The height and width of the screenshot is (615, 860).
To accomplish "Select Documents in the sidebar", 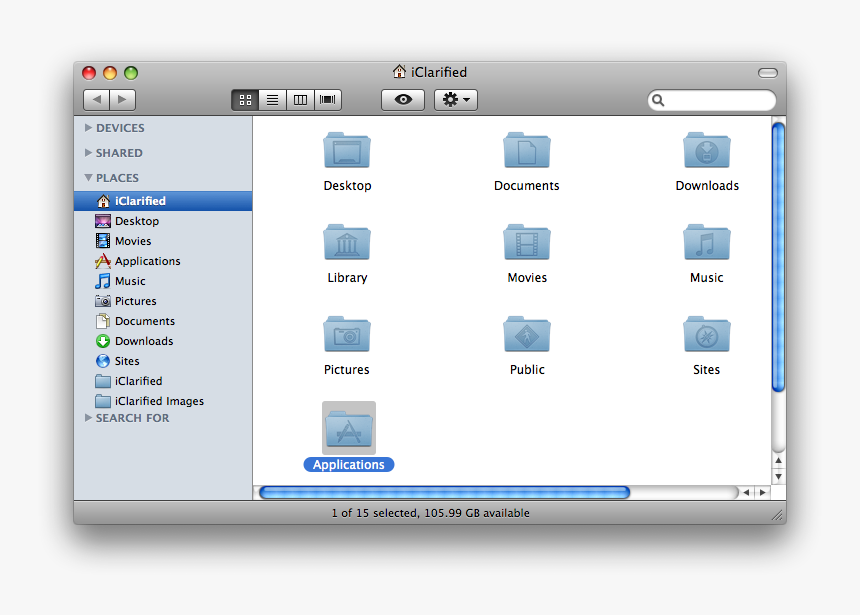I will coord(163,321).
